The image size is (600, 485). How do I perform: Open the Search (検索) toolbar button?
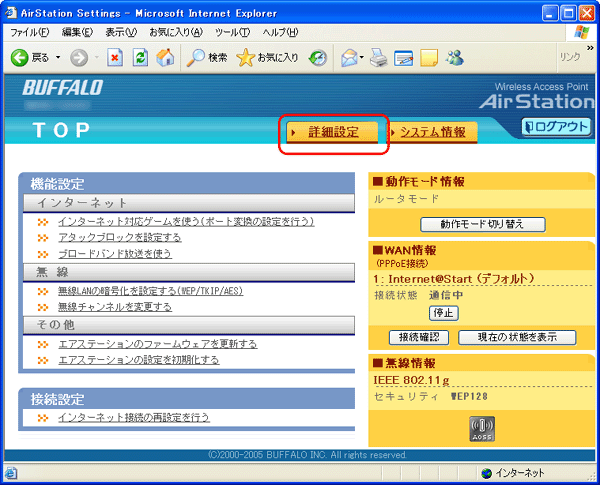(208, 57)
